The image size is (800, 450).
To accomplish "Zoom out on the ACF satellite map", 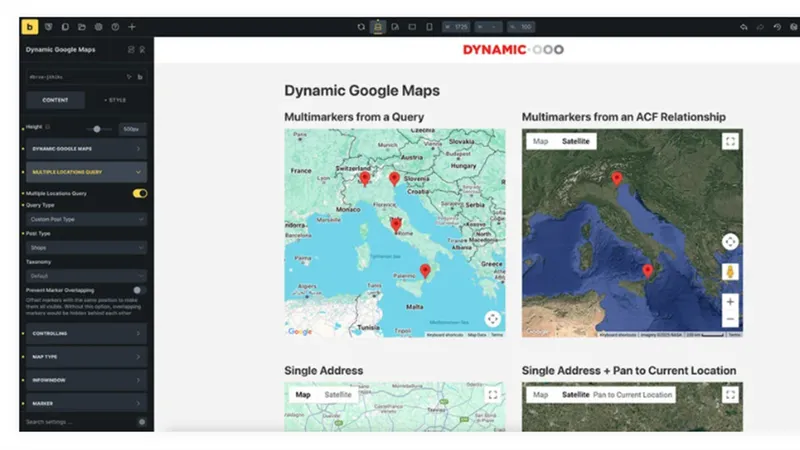I will click(730, 319).
